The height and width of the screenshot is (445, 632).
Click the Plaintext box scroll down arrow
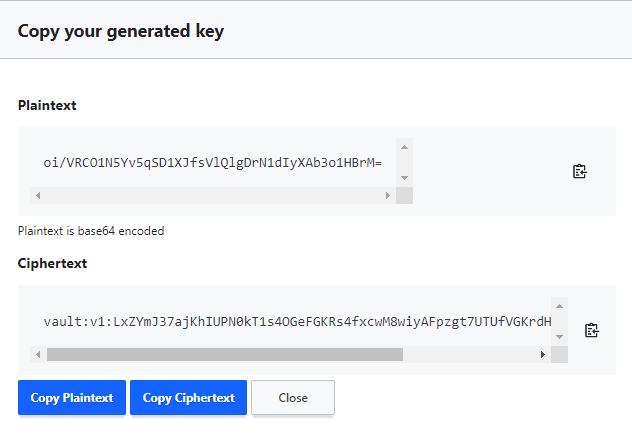(x=404, y=178)
